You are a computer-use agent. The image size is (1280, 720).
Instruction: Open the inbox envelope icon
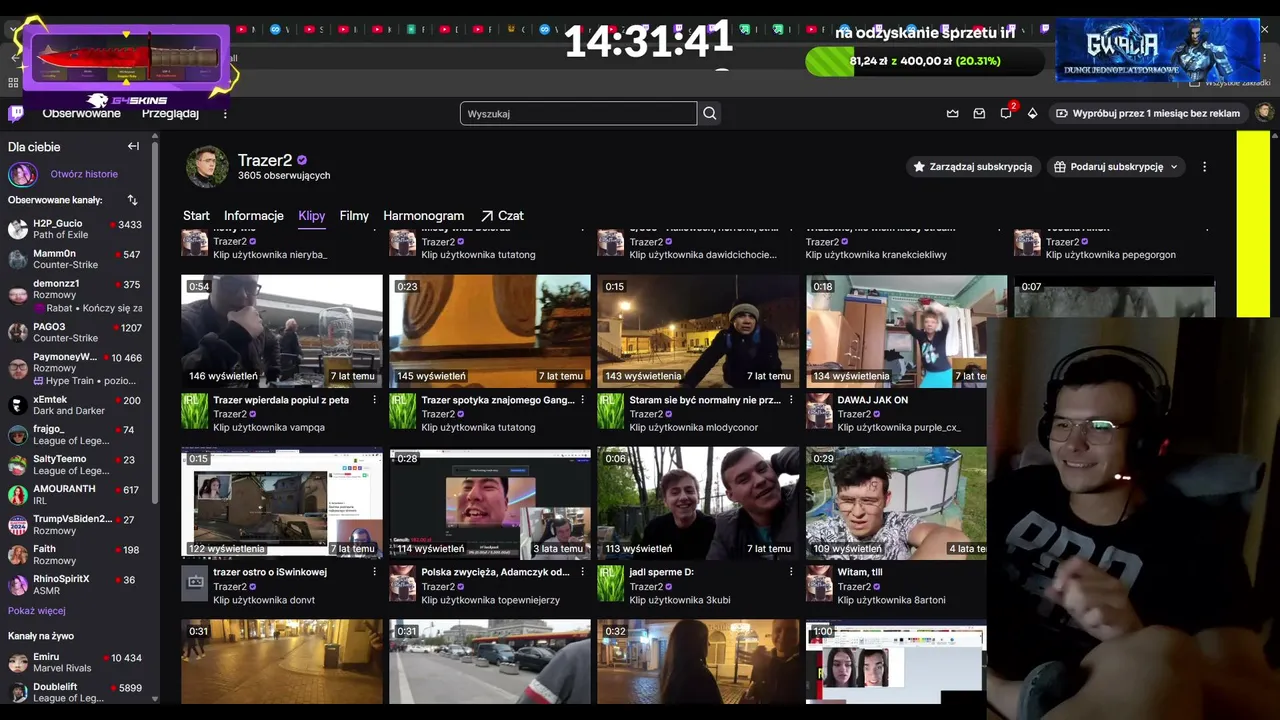tap(979, 113)
